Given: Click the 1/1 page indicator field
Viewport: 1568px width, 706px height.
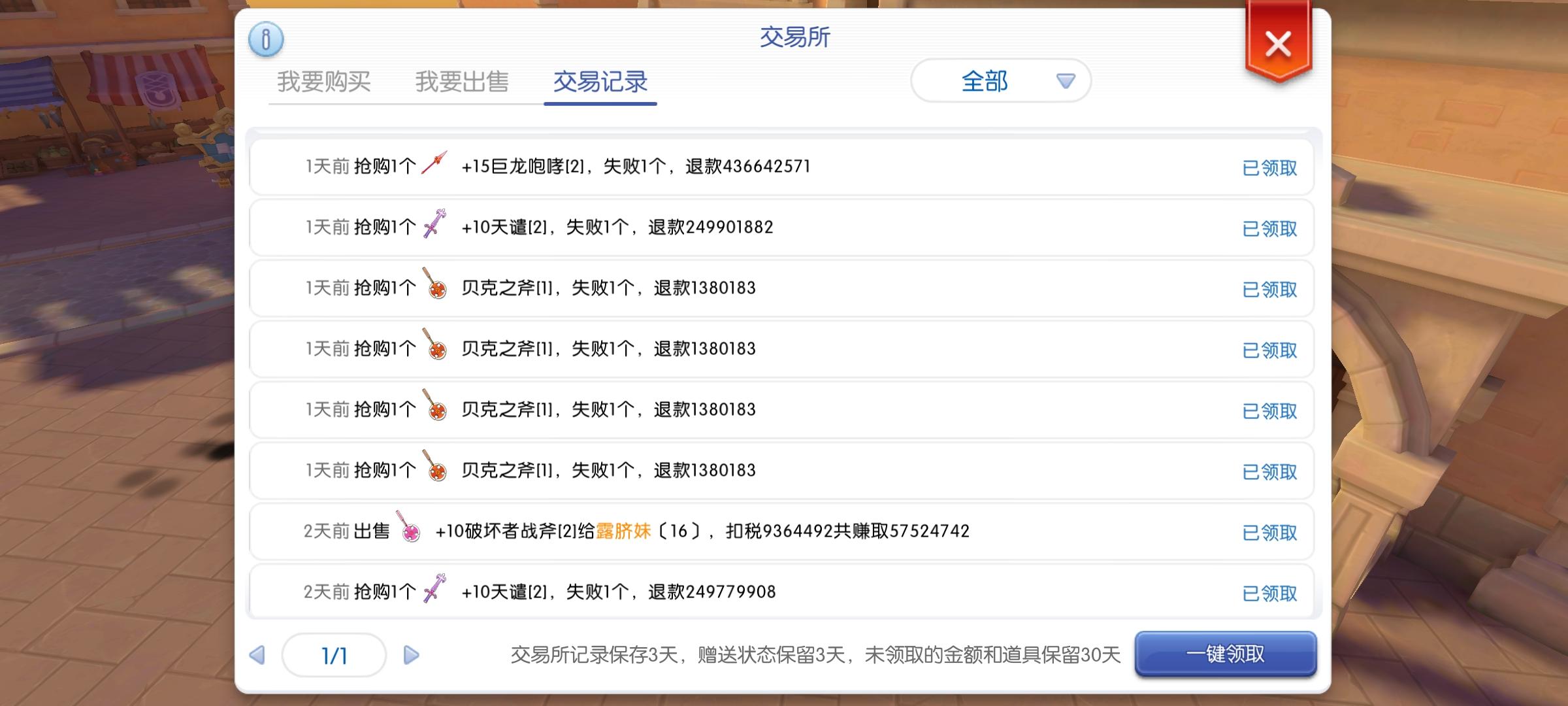Looking at the screenshot, I should coord(334,655).
